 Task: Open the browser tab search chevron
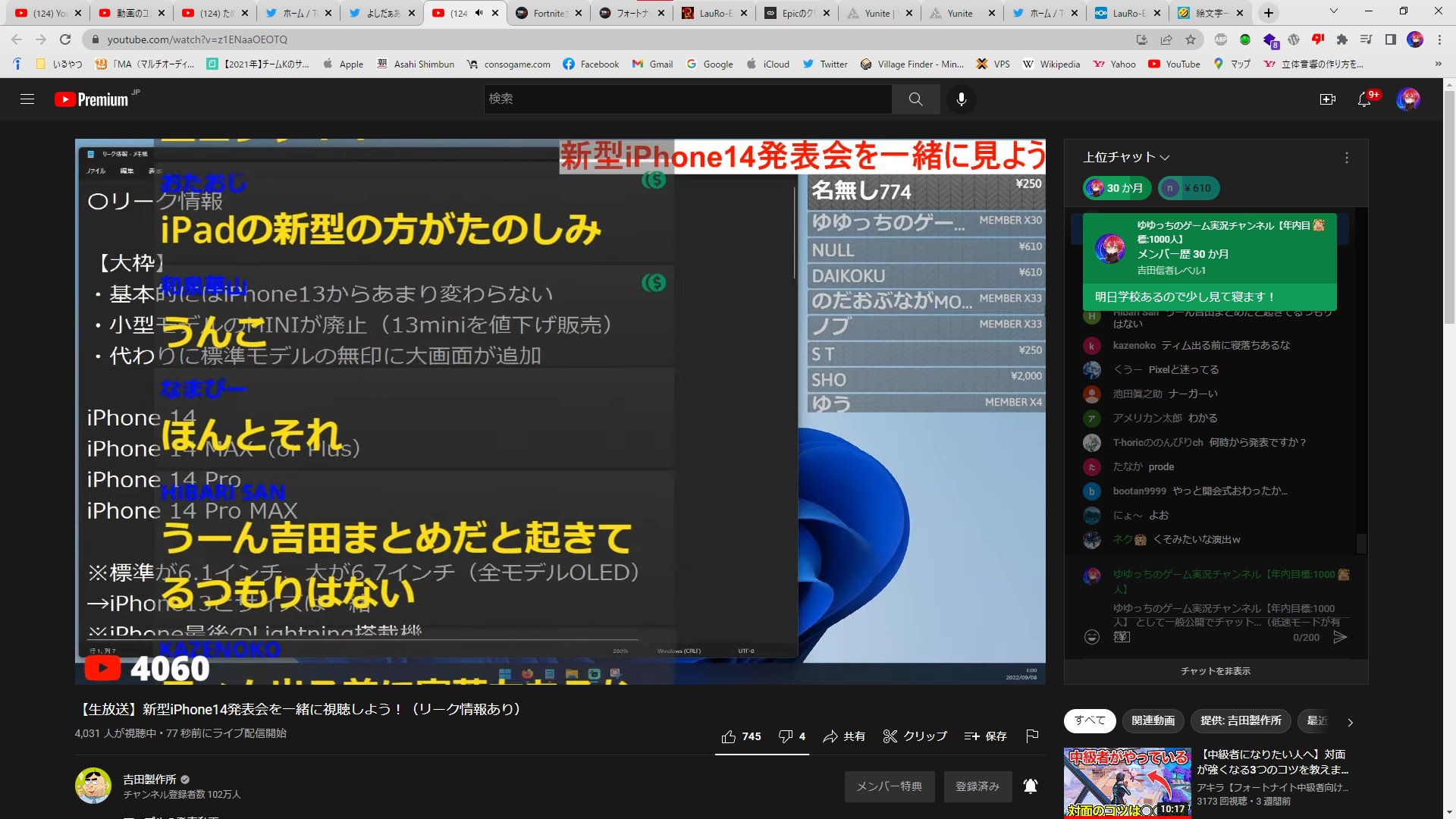tap(1333, 12)
